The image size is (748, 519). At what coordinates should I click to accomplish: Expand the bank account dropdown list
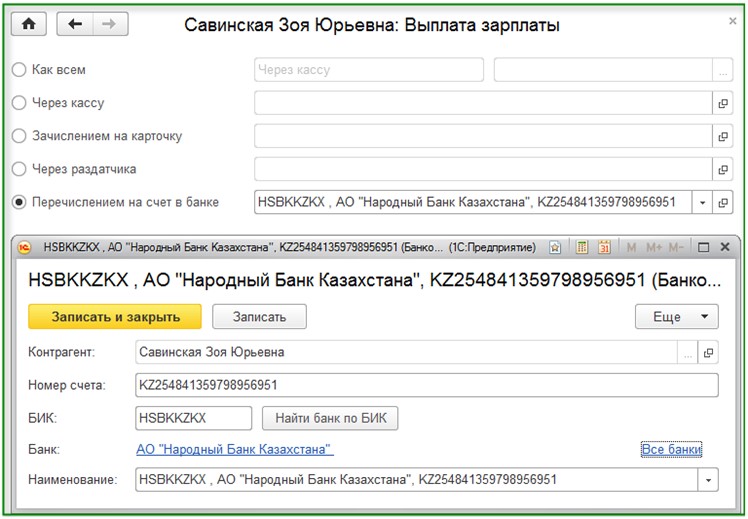[702, 203]
